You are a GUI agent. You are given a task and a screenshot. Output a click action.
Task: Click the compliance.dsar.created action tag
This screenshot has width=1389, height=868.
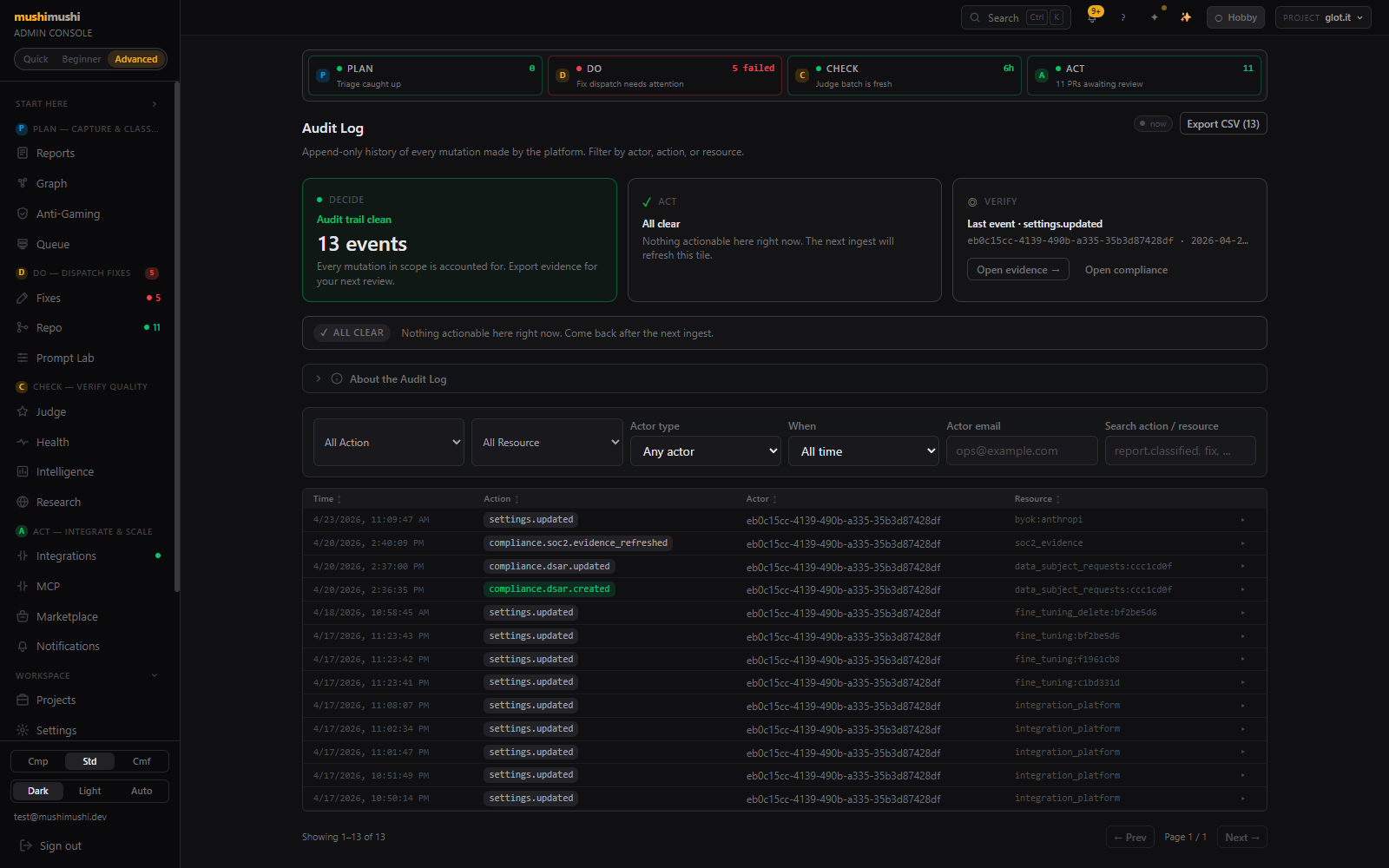pos(550,589)
